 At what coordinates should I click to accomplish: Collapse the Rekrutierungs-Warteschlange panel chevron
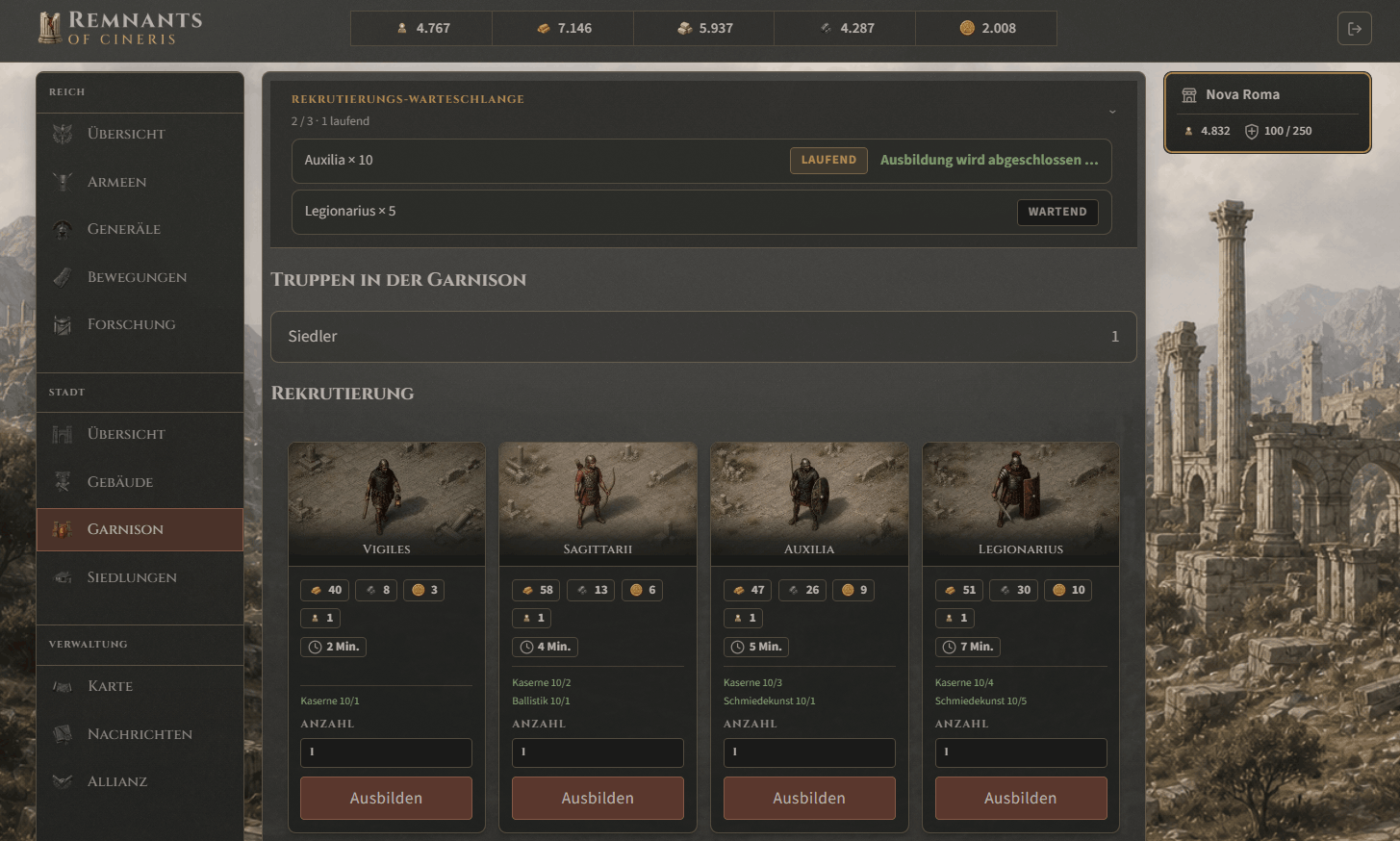pyautogui.click(x=1112, y=112)
